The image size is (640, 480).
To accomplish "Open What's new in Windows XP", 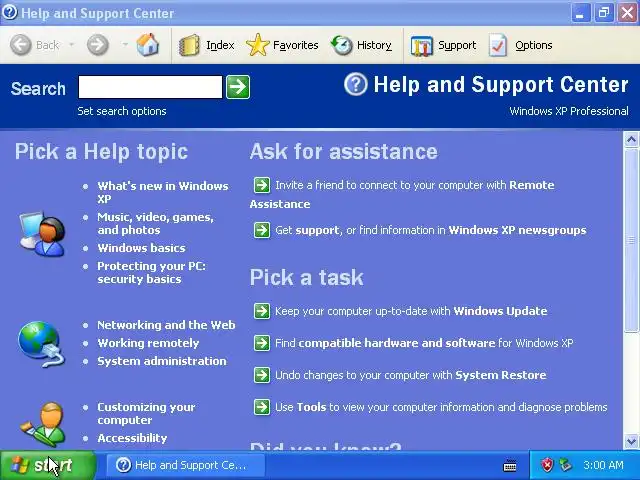I will click(162, 192).
